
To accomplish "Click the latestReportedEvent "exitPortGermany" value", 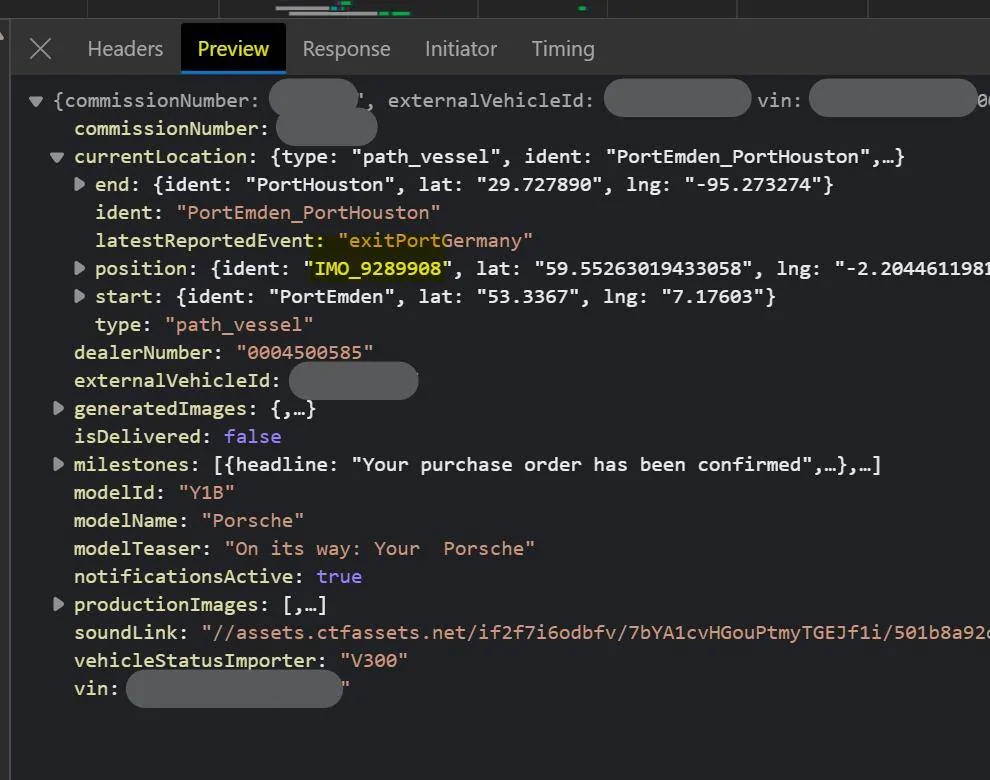I will click(435, 241).
